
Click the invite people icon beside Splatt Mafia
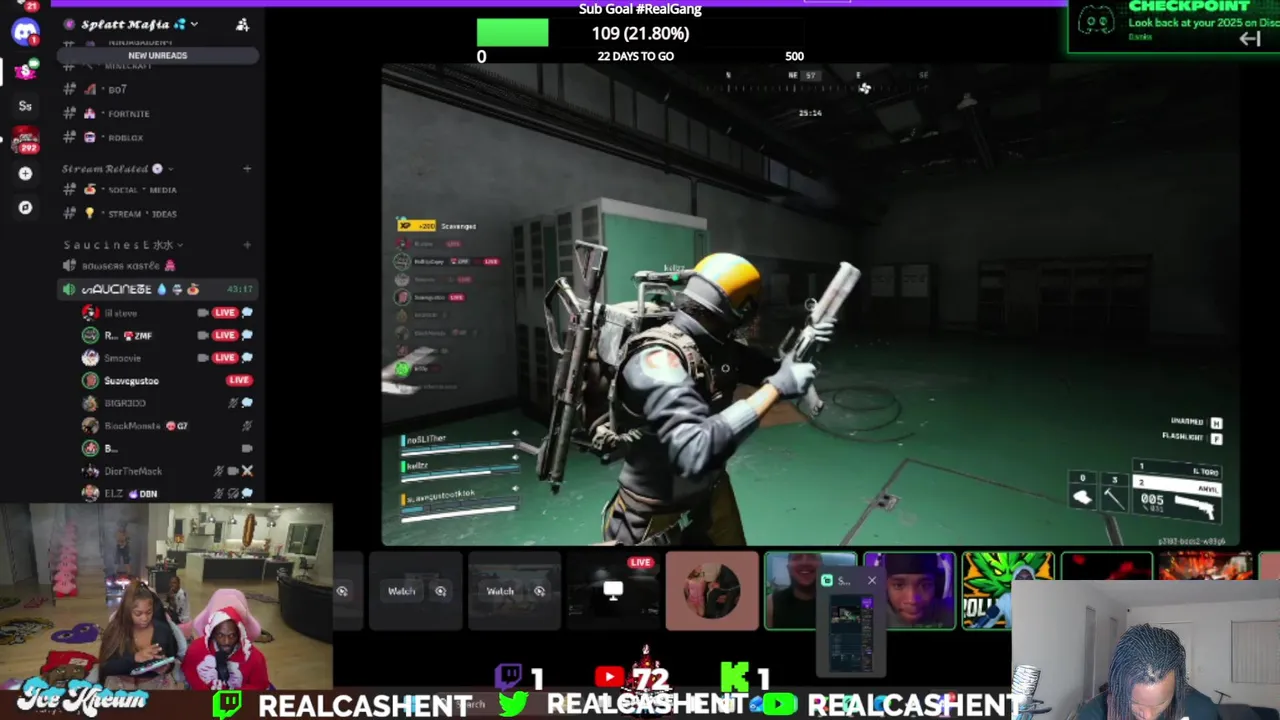click(242, 24)
